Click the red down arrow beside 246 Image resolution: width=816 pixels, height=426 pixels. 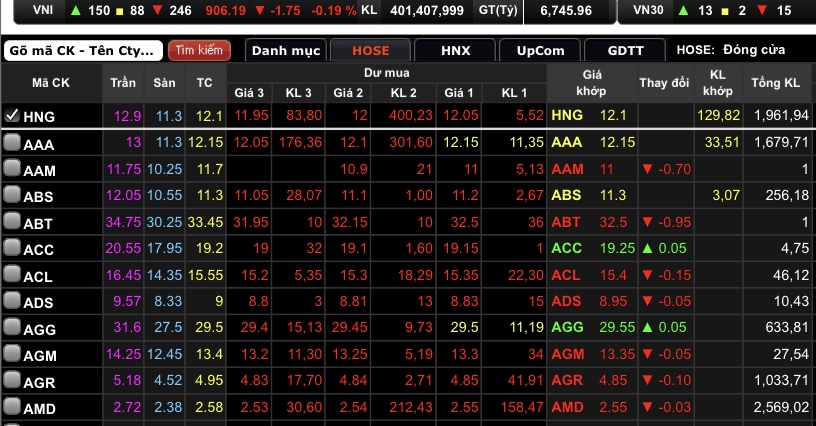click(x=158, y=10)
